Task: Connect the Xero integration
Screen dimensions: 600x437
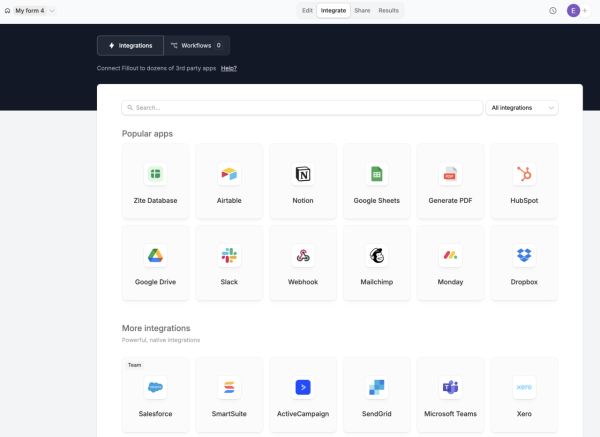Action: coord(524,395)
